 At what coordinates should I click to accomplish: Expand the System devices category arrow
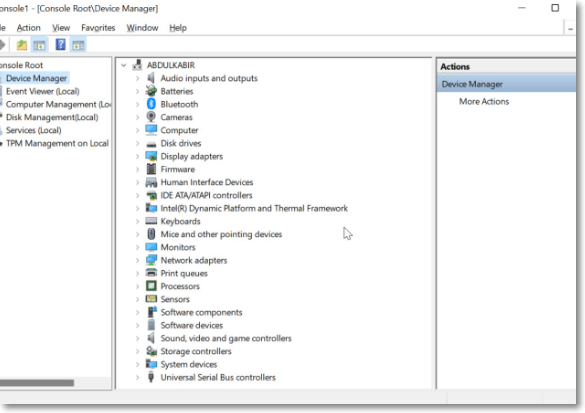point(137,364)
